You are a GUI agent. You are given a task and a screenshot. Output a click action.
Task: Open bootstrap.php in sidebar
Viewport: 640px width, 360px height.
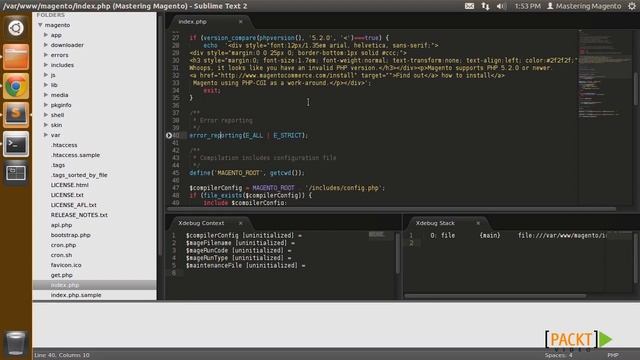point(71,235)
